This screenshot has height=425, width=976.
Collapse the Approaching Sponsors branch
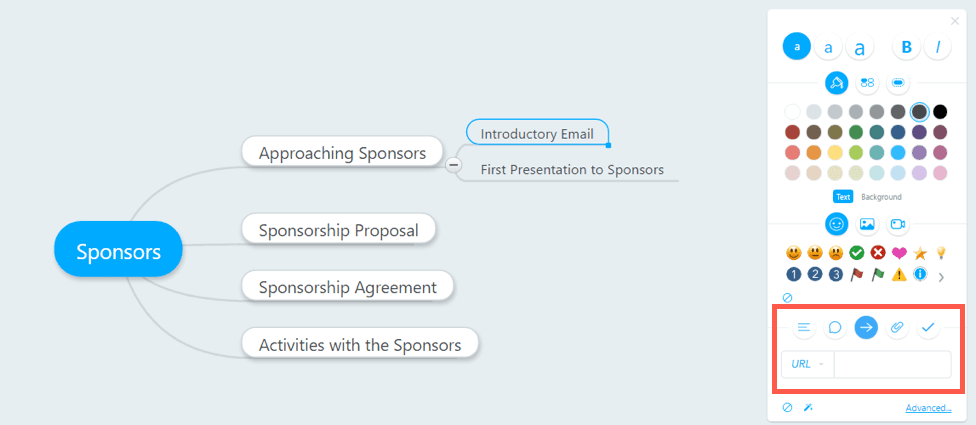453,164
